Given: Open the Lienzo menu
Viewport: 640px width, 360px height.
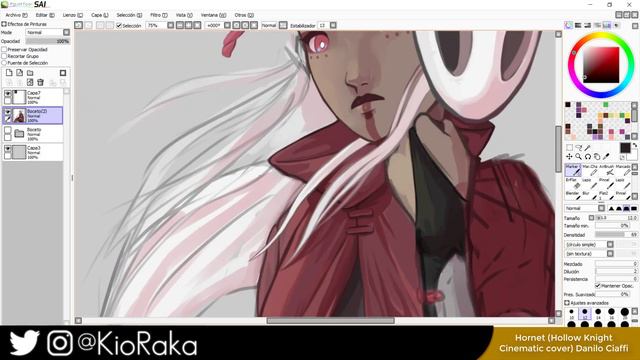Looking at the screenshot, I should [x=72, y=15].
